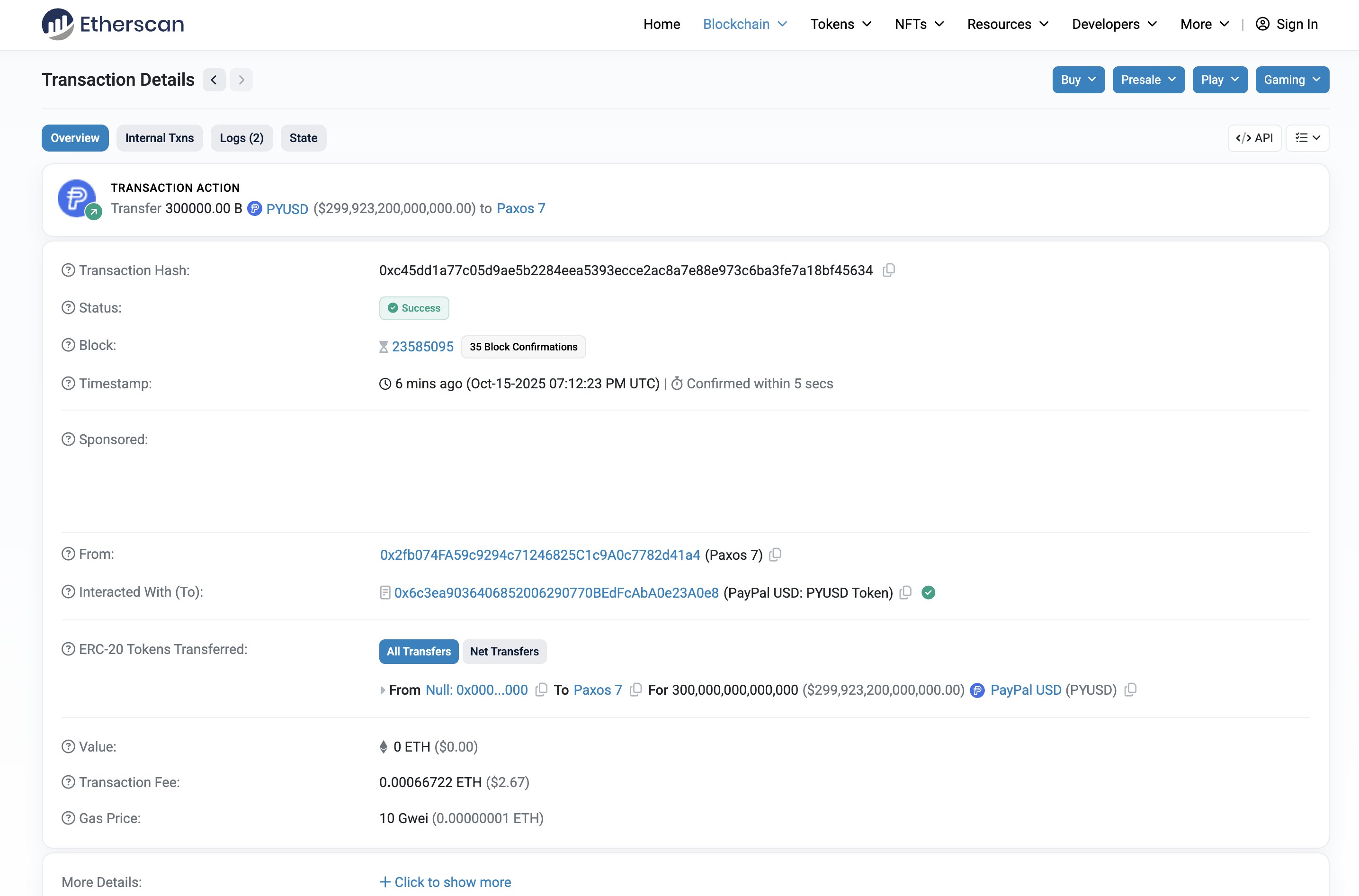This screenshot has width=1359, height=896.
Task: Open the view options list dropdown
Action: click(1307, 138)
